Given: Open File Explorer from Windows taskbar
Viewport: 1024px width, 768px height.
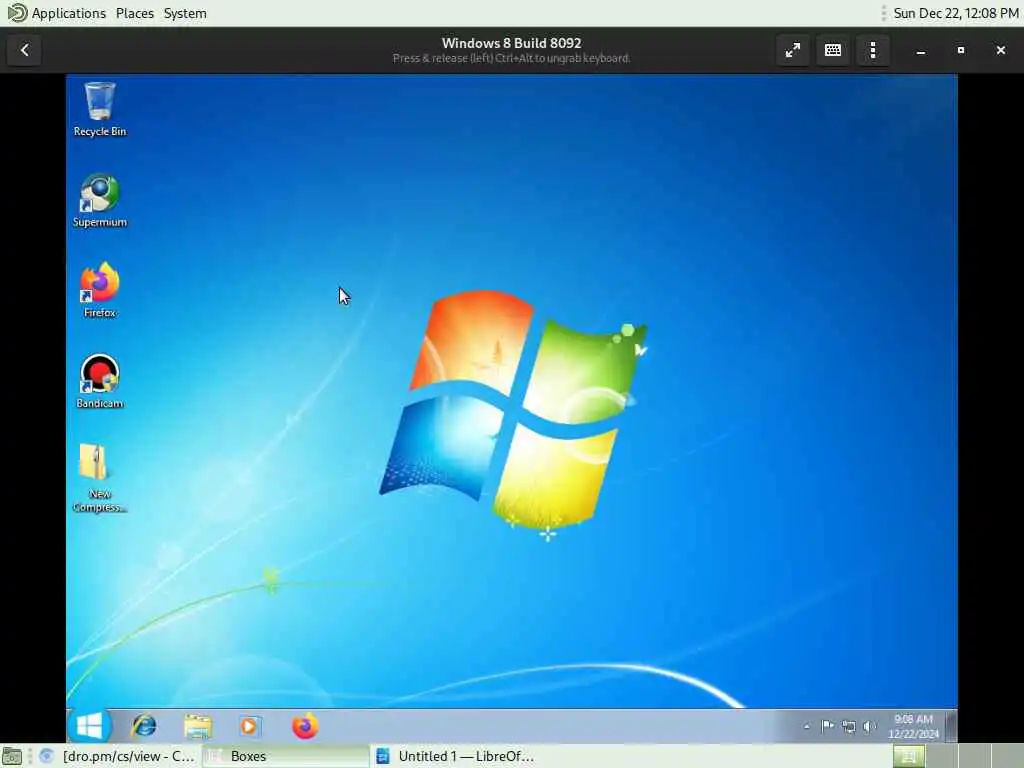Looking at the screenshot, I should pos(197,726).
